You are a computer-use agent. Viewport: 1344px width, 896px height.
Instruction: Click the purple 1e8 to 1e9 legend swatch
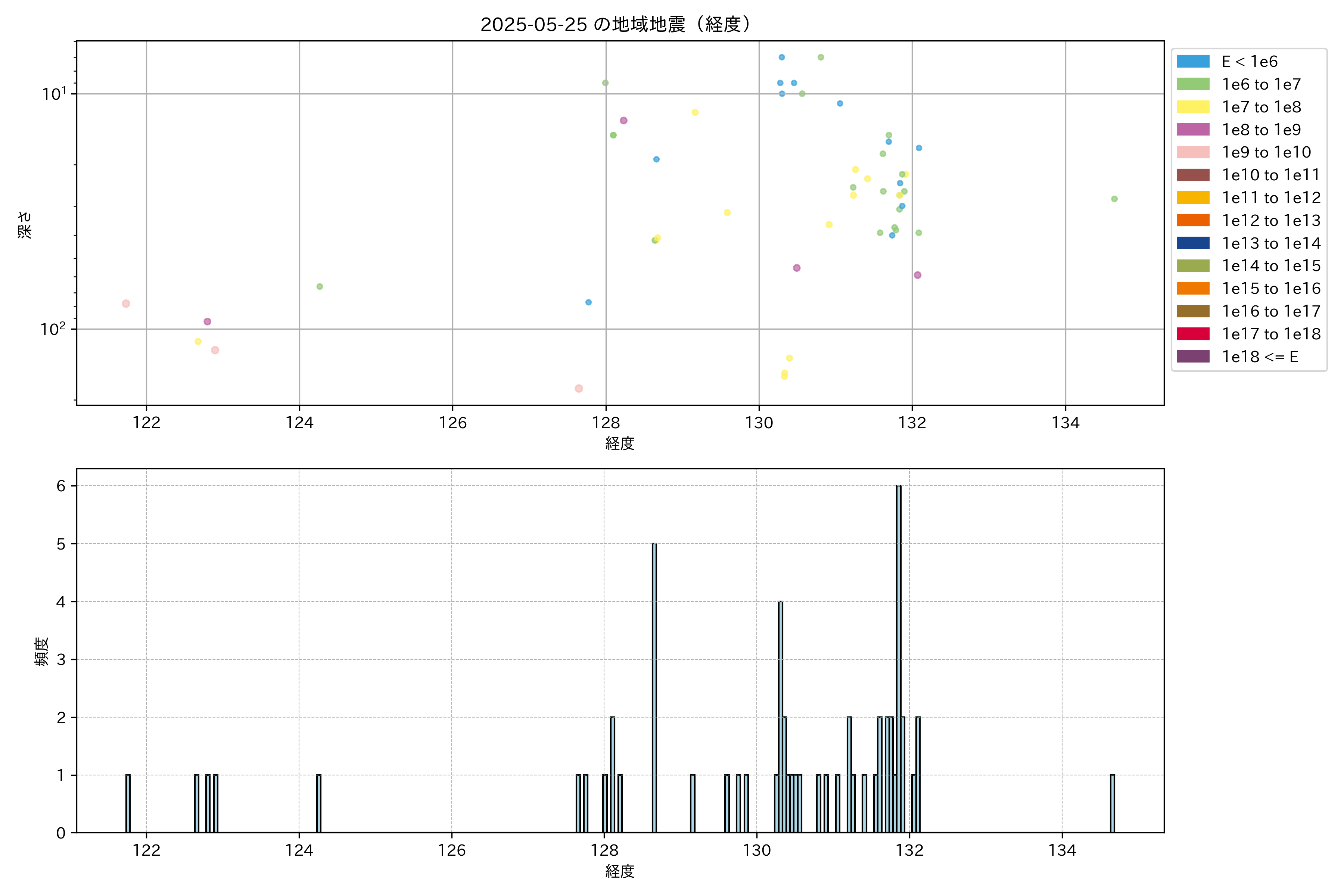coord(1192,130)
